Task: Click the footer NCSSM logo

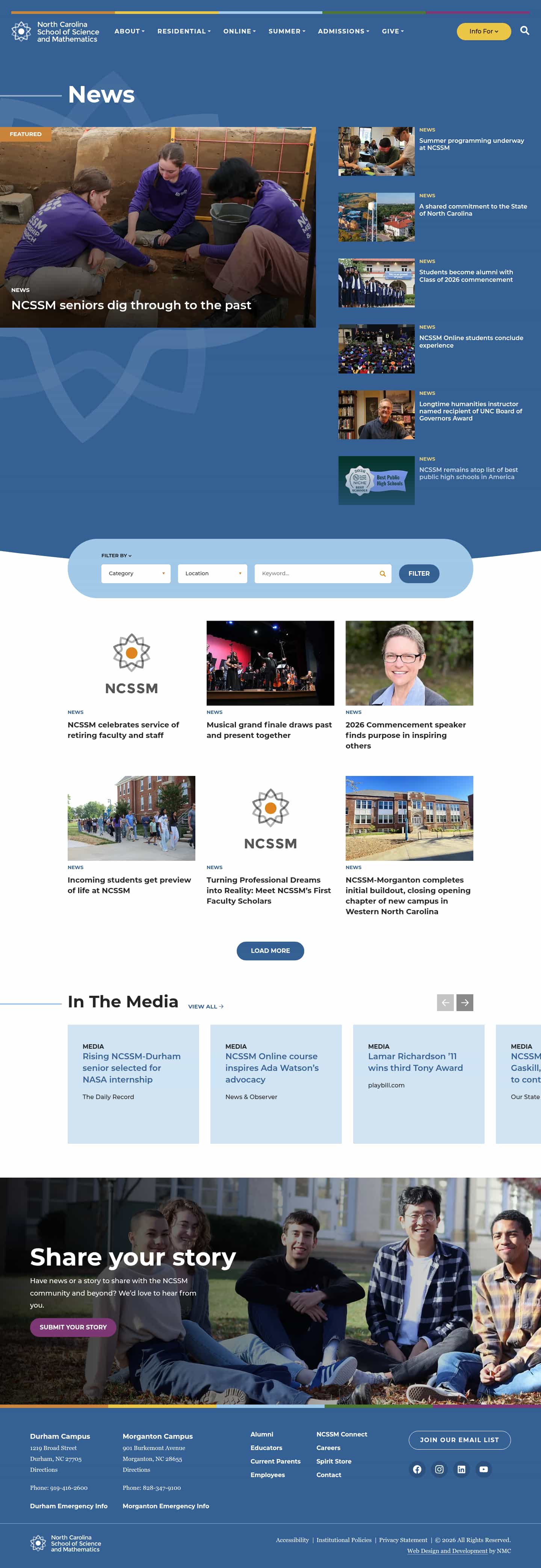Action: [66, 1543]
